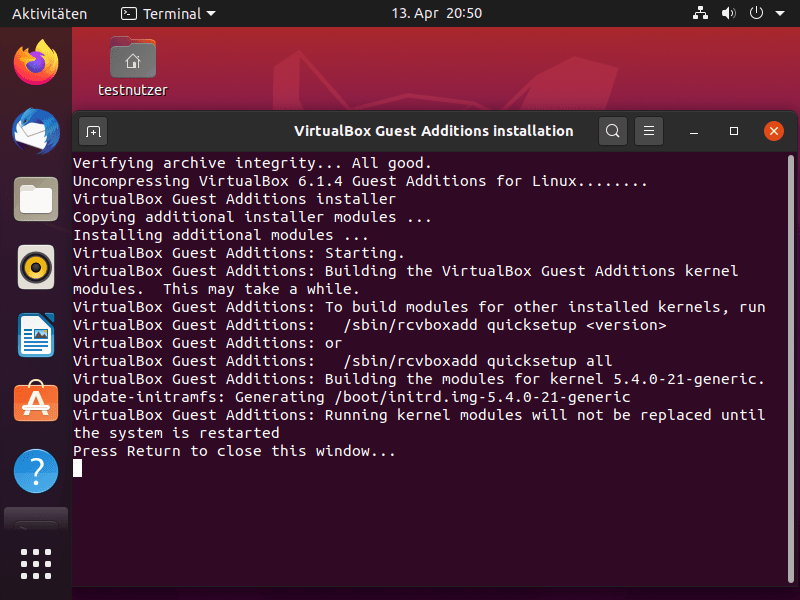The height and width of the screenshot is (600, 800).
Task: Open LibreOffice Writer from the dock
Action: (36, 335)
